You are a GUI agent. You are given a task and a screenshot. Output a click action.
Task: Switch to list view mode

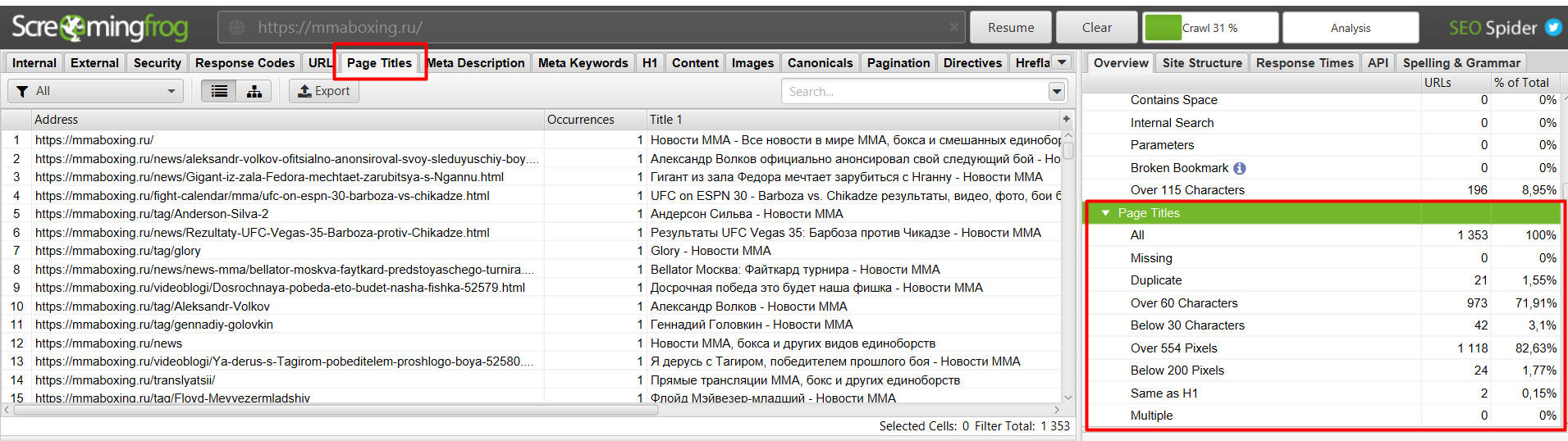click(x=219, y=91)
